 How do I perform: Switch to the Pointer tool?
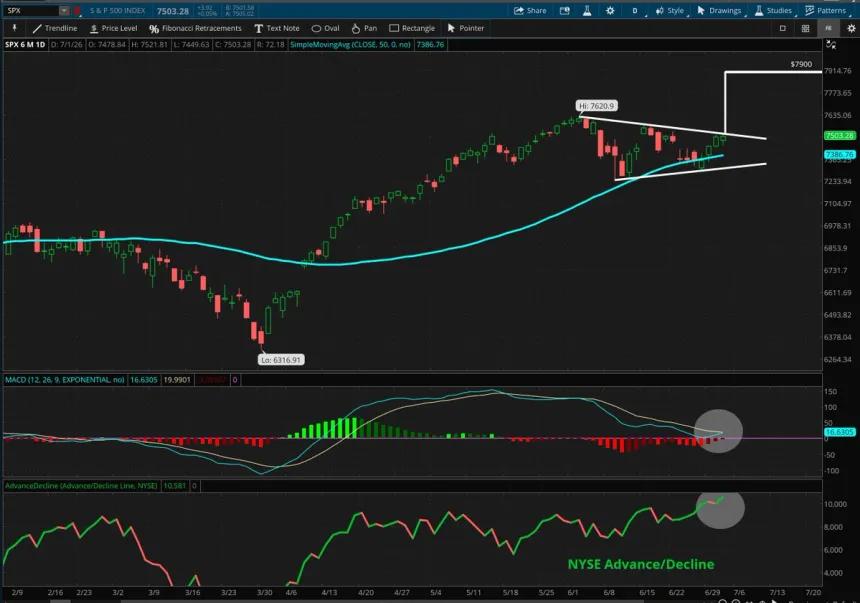pos(466,28)
